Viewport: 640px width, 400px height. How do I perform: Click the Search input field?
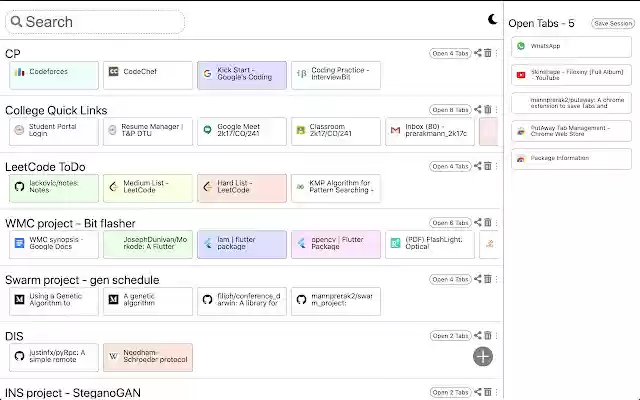pos(95,22)
